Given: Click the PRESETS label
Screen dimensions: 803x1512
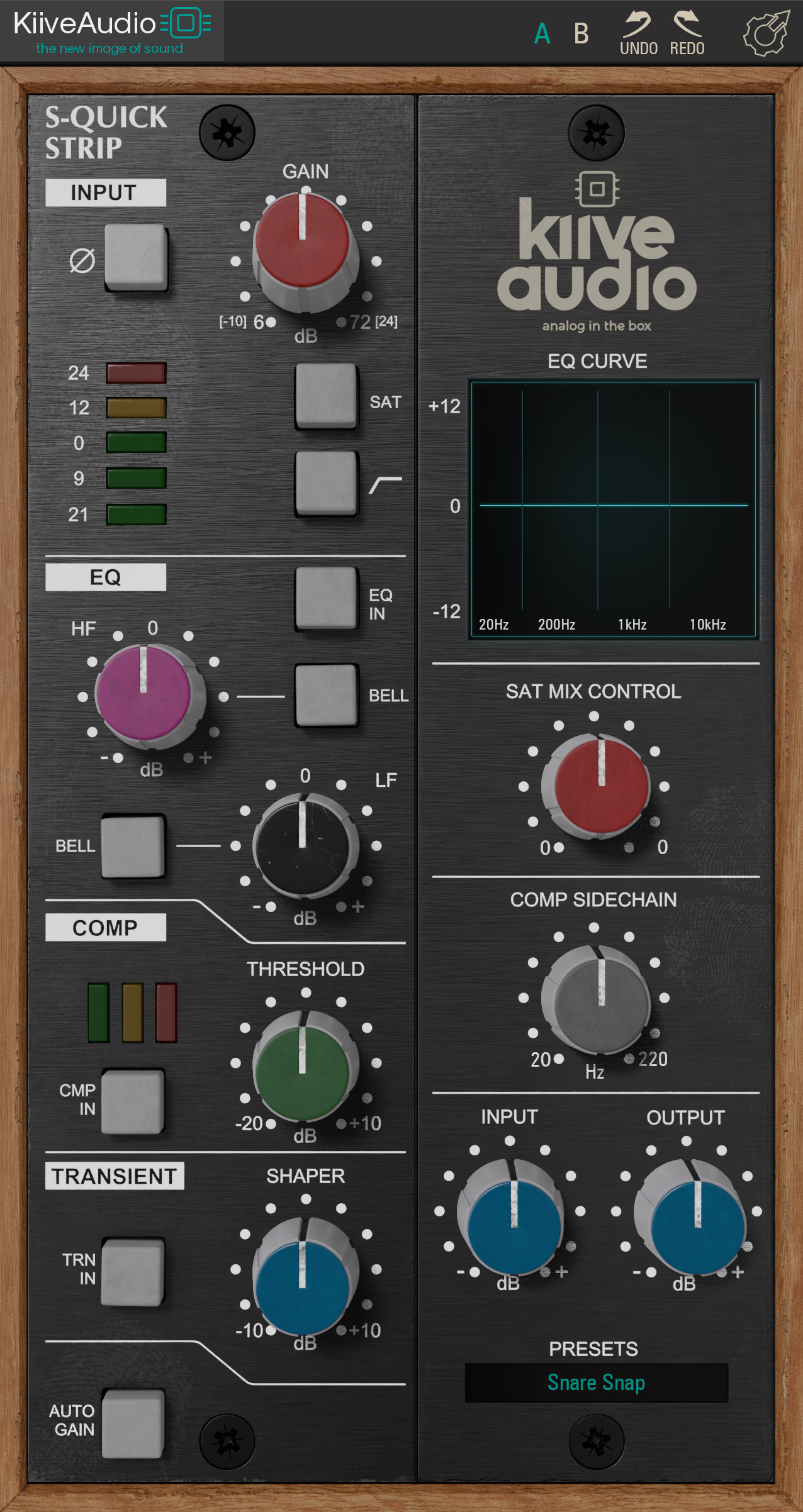Looking at the screenshot, I should pos(593,1348).
